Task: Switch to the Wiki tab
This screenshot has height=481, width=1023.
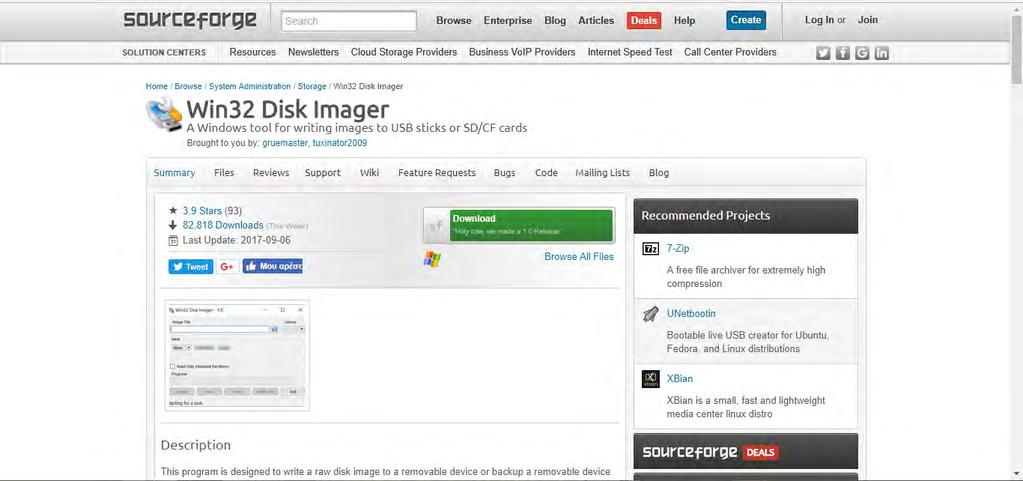Action: coord(369,173)
